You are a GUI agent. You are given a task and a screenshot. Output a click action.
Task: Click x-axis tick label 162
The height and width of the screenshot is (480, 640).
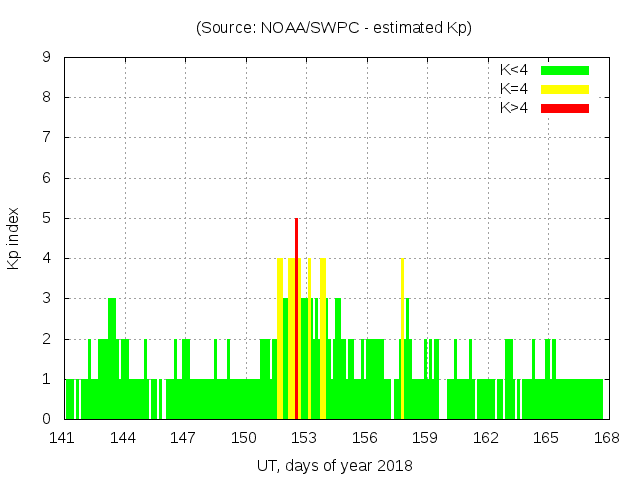pos(485,437)
